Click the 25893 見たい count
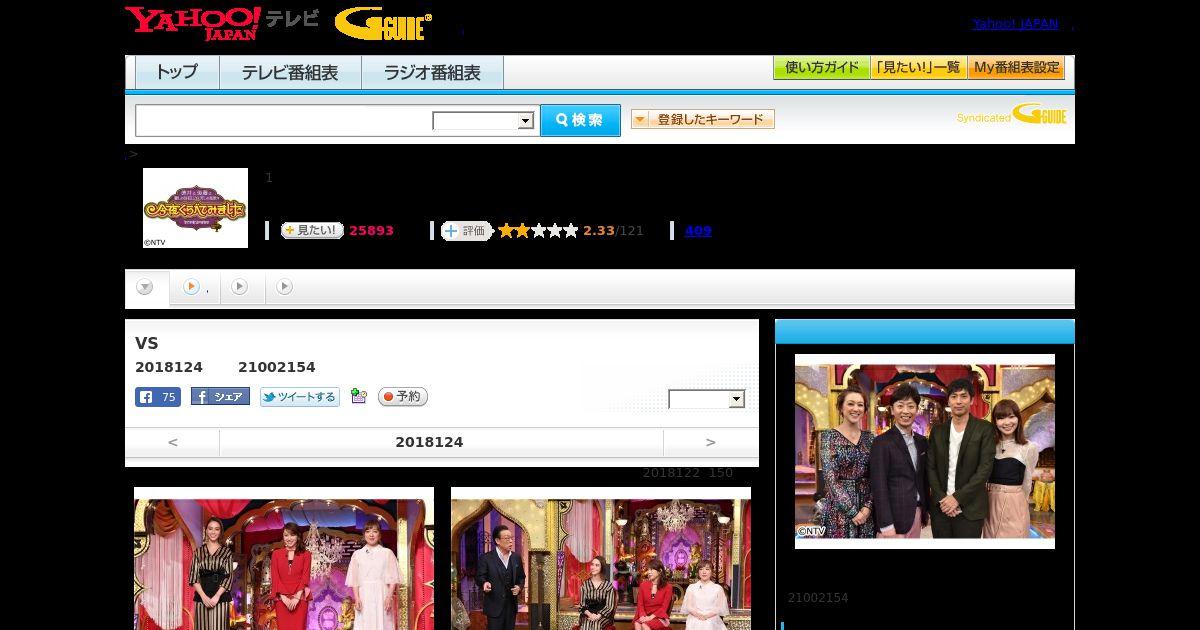Screen dimensions: 1200x630 [x=371, y=231]
